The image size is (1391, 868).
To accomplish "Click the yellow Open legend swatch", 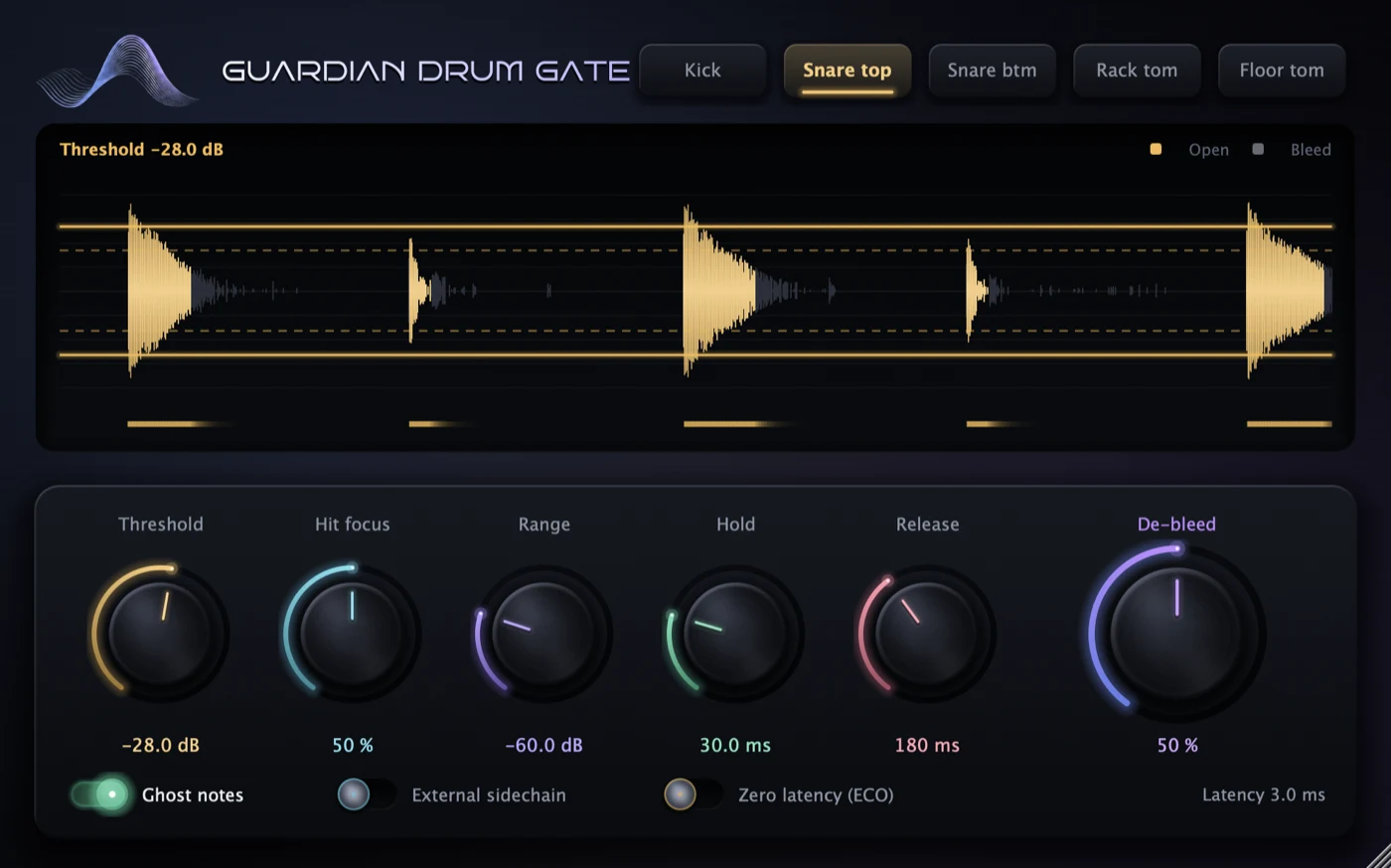I will point(1156,149).
